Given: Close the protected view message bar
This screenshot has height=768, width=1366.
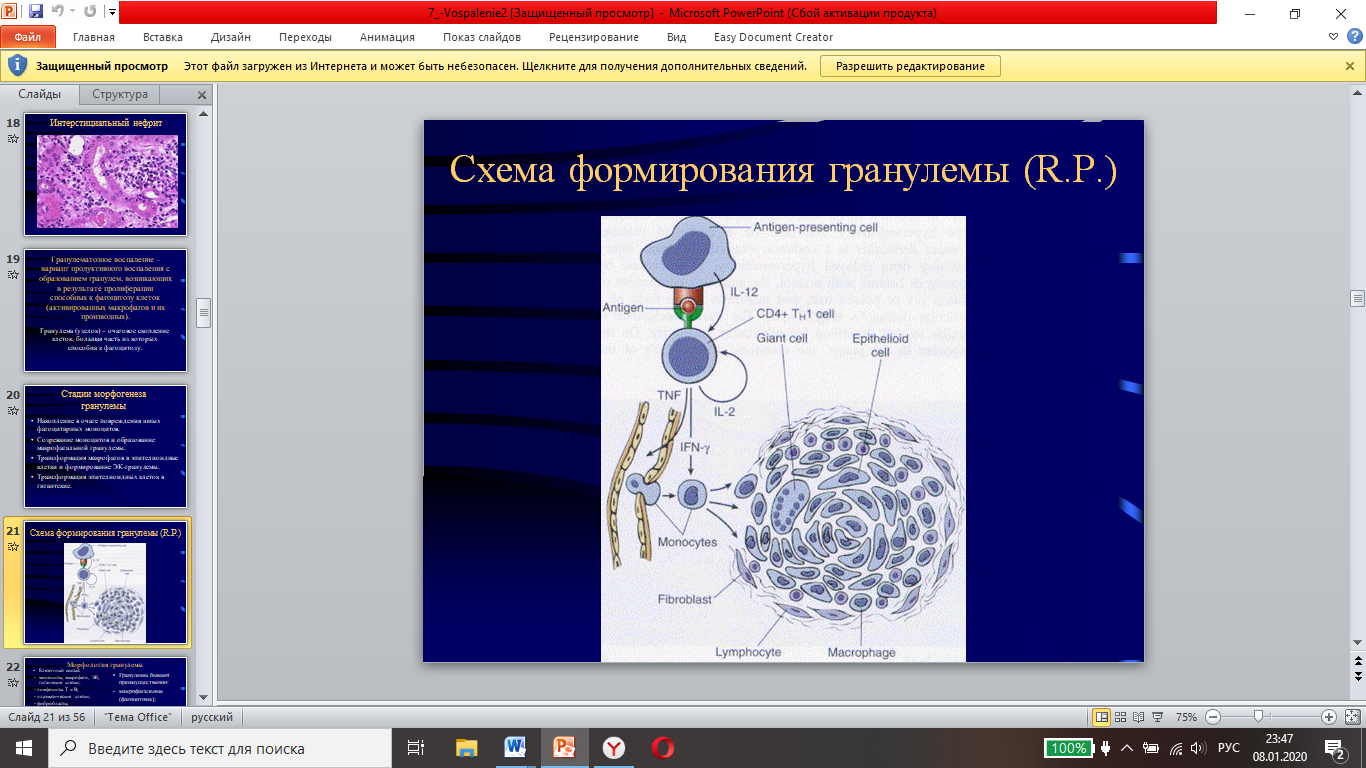Looking at the screenshot, I should point(1350,66).
